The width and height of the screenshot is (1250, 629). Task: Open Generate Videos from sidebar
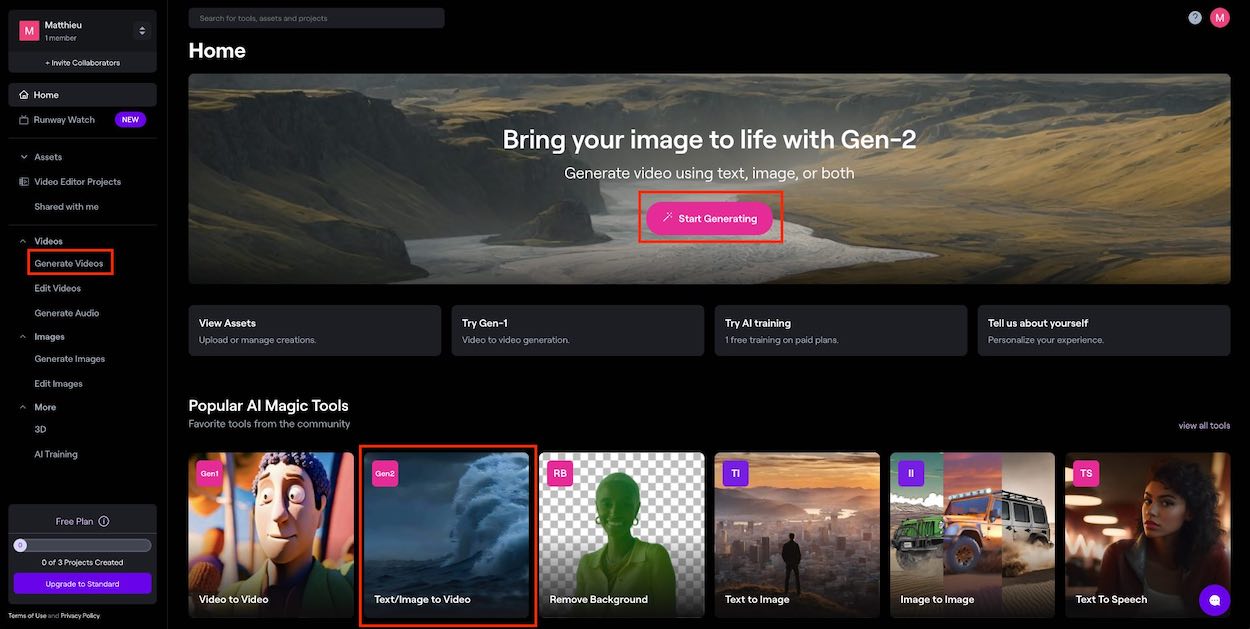point(69,264)
